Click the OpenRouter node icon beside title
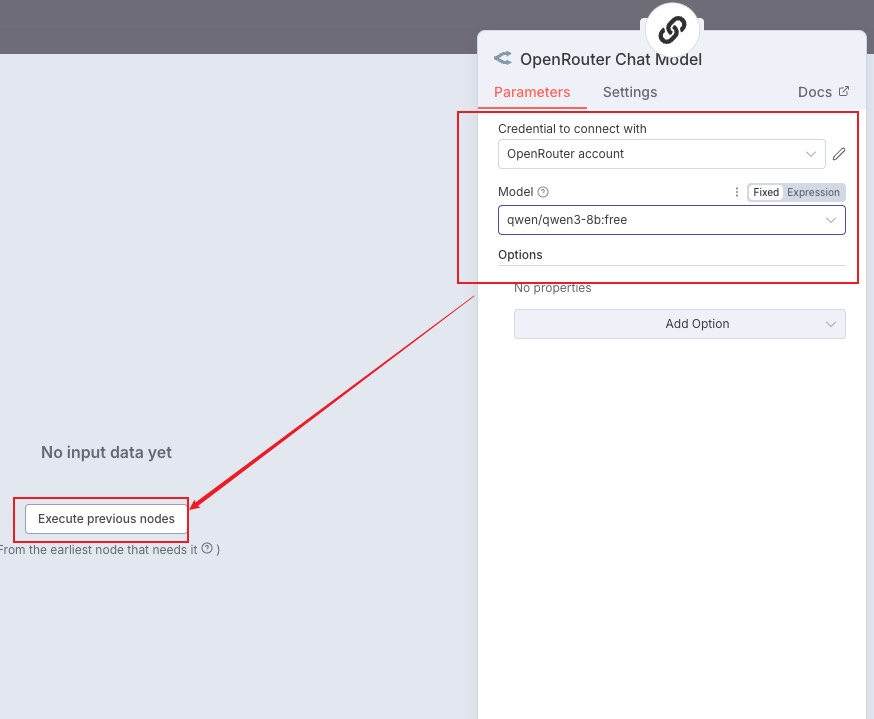 (x=503, y=59)
